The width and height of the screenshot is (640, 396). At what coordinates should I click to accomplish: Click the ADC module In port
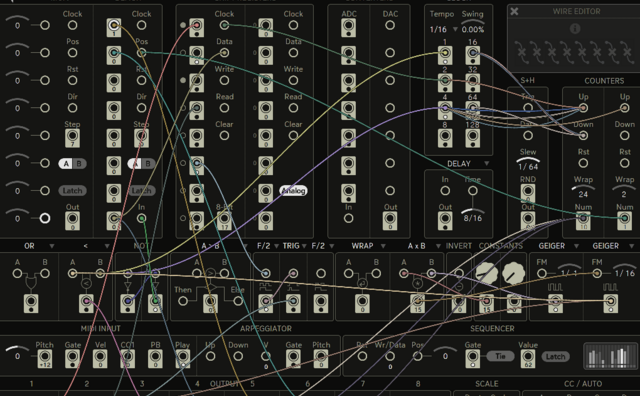tap(348, 218)
